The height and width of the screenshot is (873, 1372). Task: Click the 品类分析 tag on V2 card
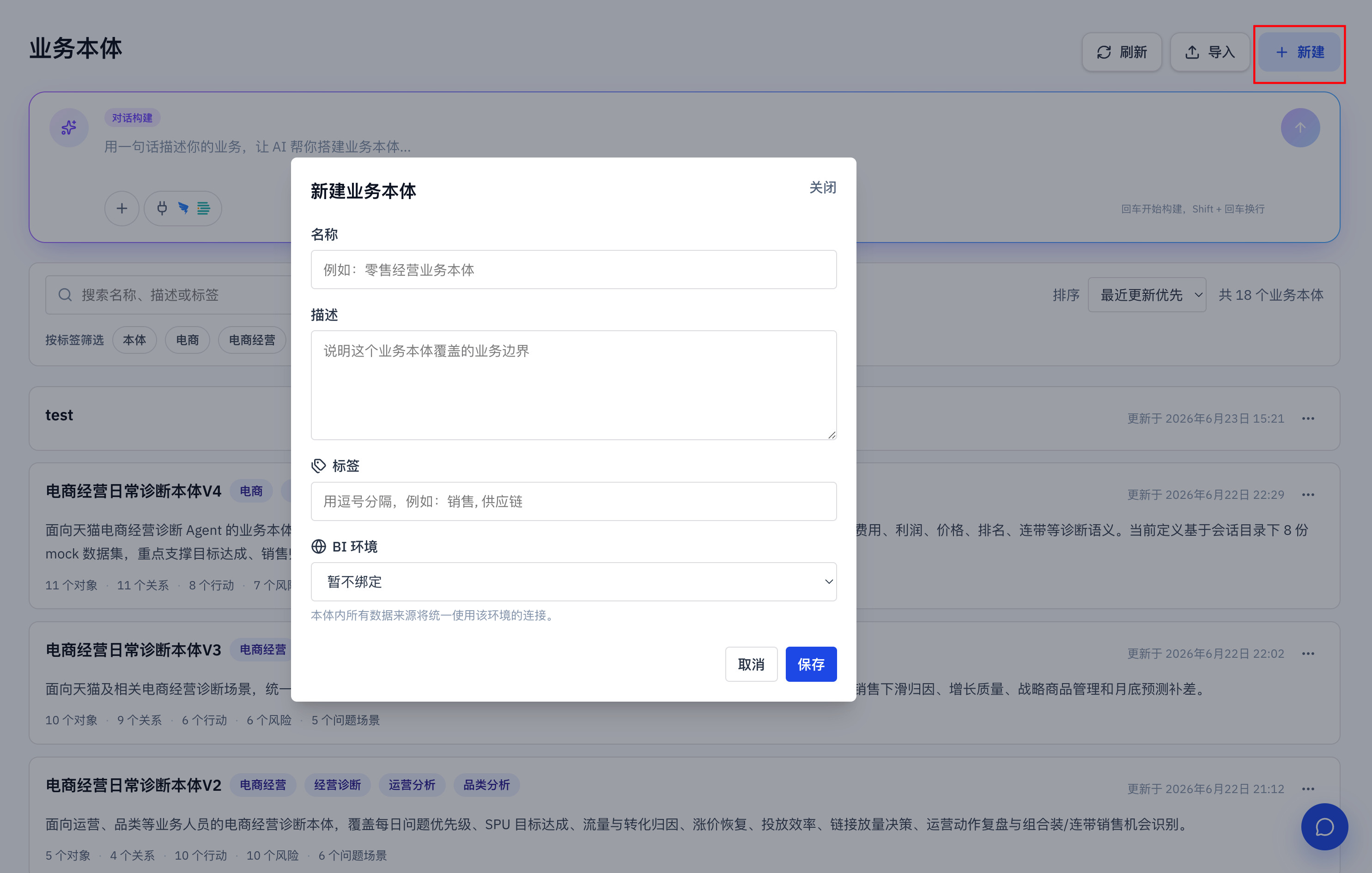[x=486, y=785]
